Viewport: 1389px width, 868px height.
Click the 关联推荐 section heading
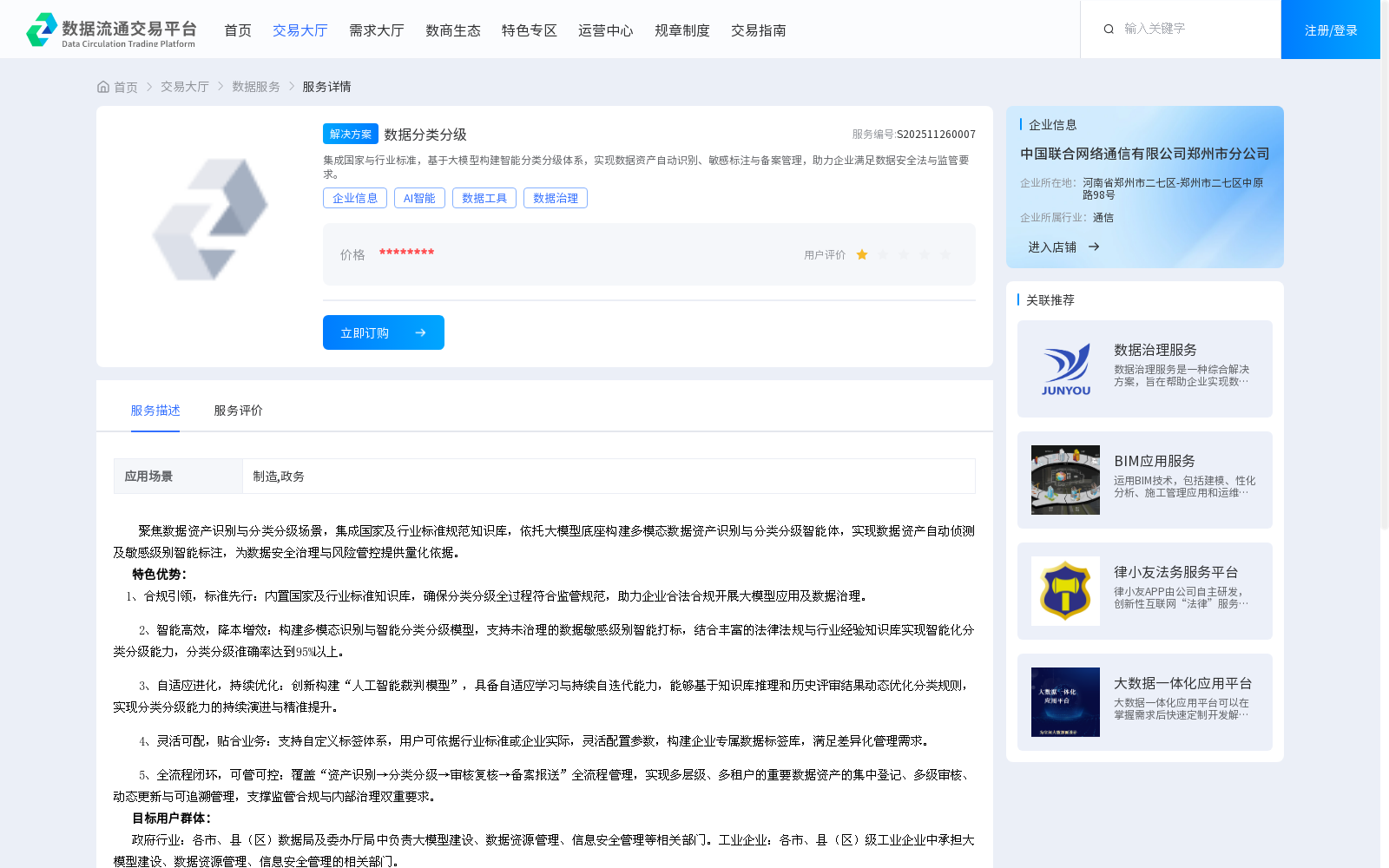[1050, 300]
